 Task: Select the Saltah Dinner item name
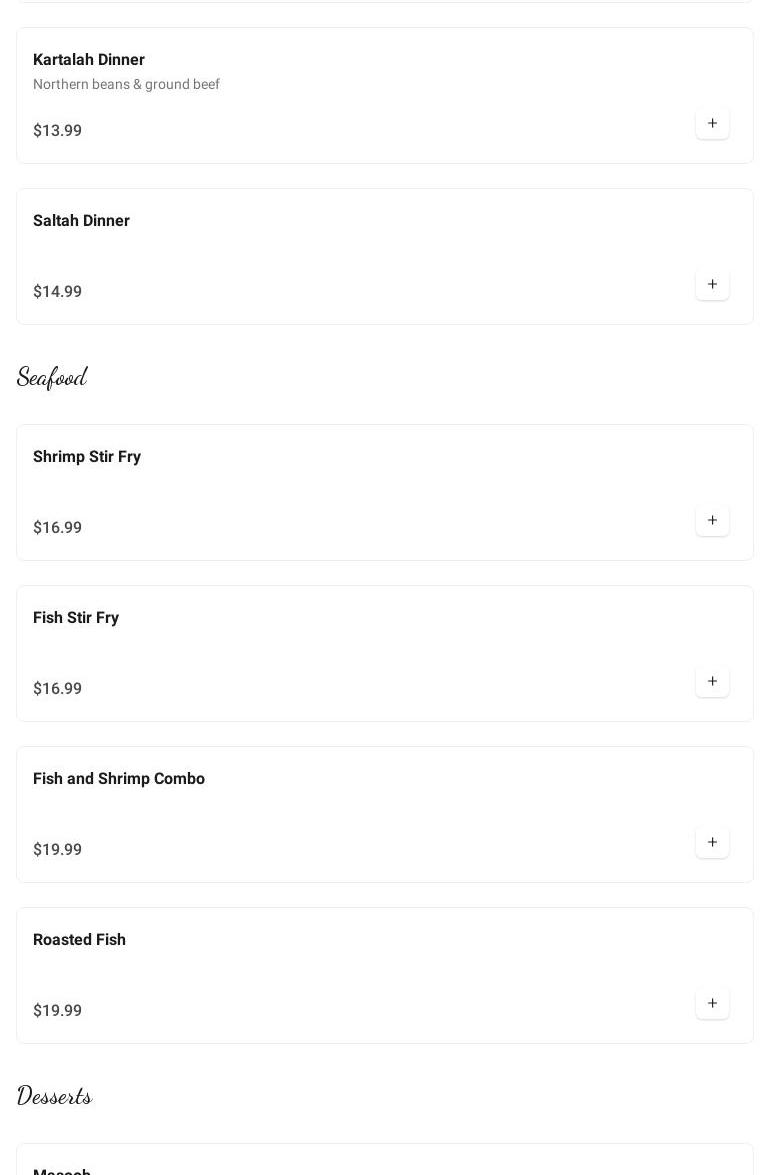(81, 221)
